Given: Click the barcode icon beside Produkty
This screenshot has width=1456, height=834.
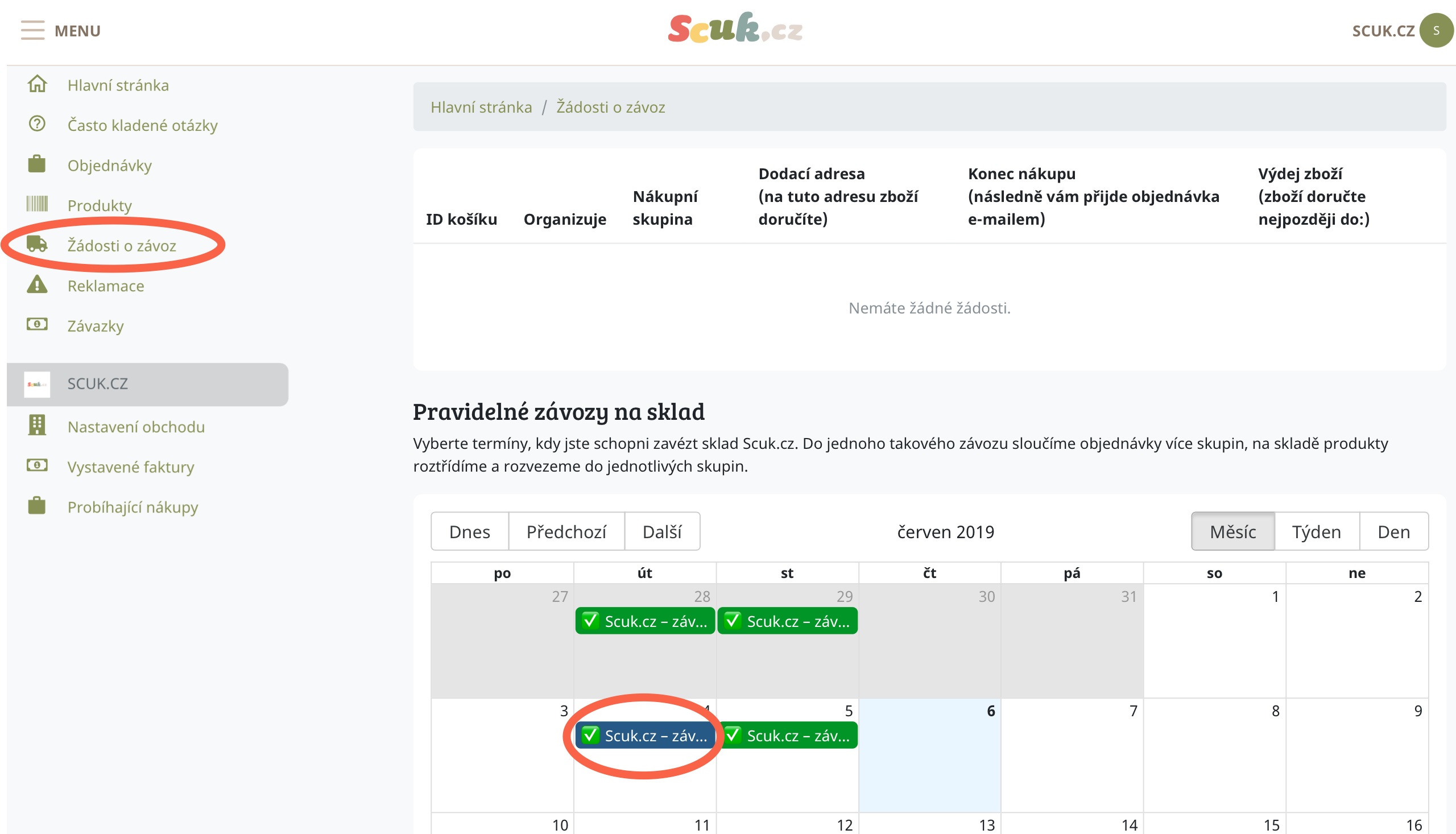Looking at the screenshot, I should click(x=37, y=204).
